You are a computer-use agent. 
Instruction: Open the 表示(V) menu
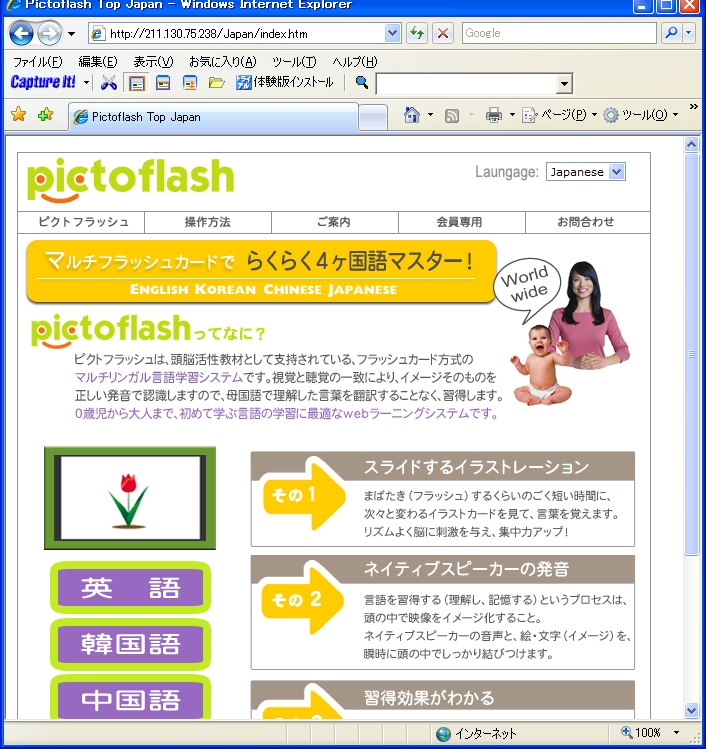pyautogui.click(x=153, y=62)
